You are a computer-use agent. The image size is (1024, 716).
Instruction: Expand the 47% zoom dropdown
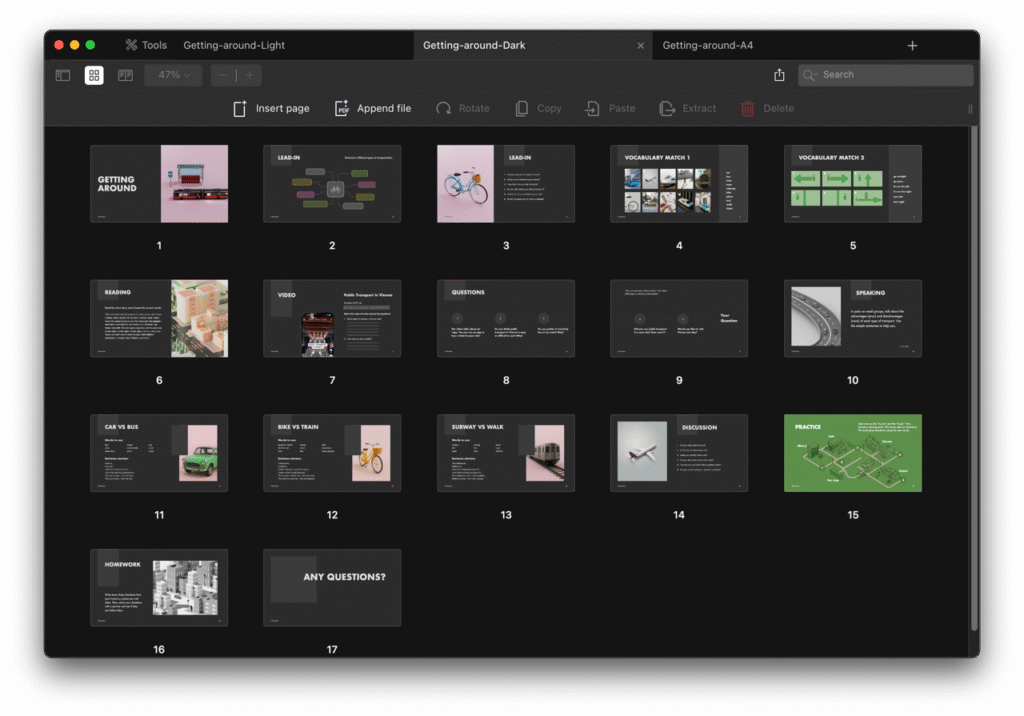(174, 75)
